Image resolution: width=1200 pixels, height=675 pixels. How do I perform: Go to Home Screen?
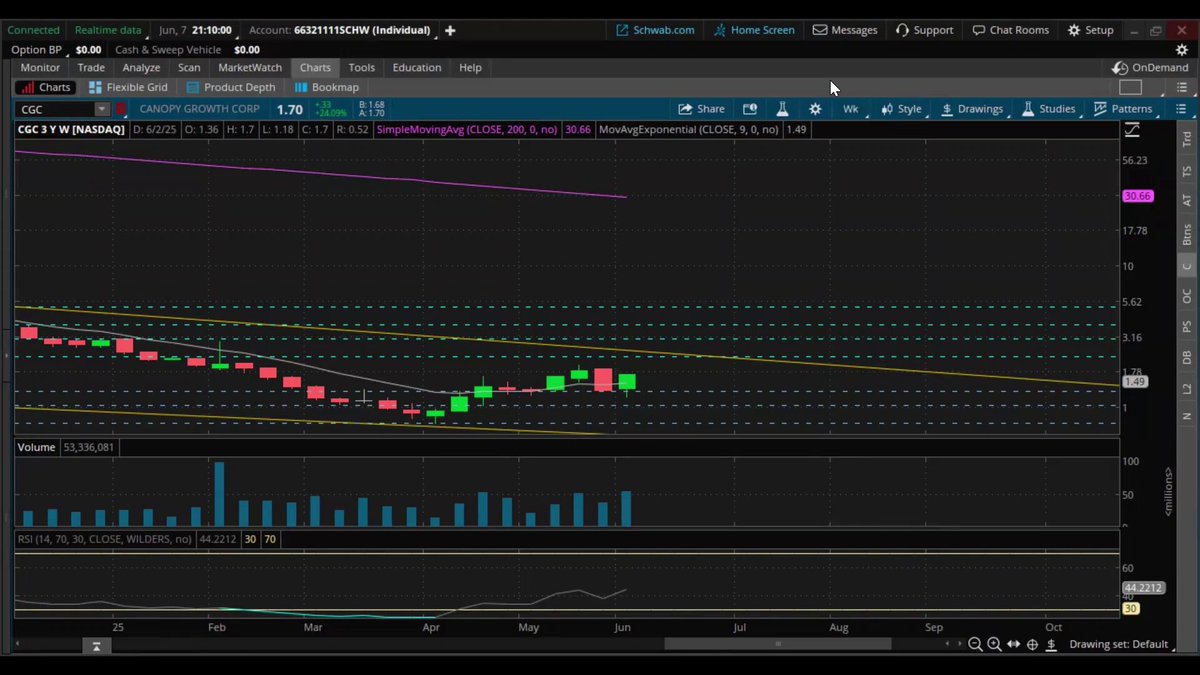[x=754, y=30]
